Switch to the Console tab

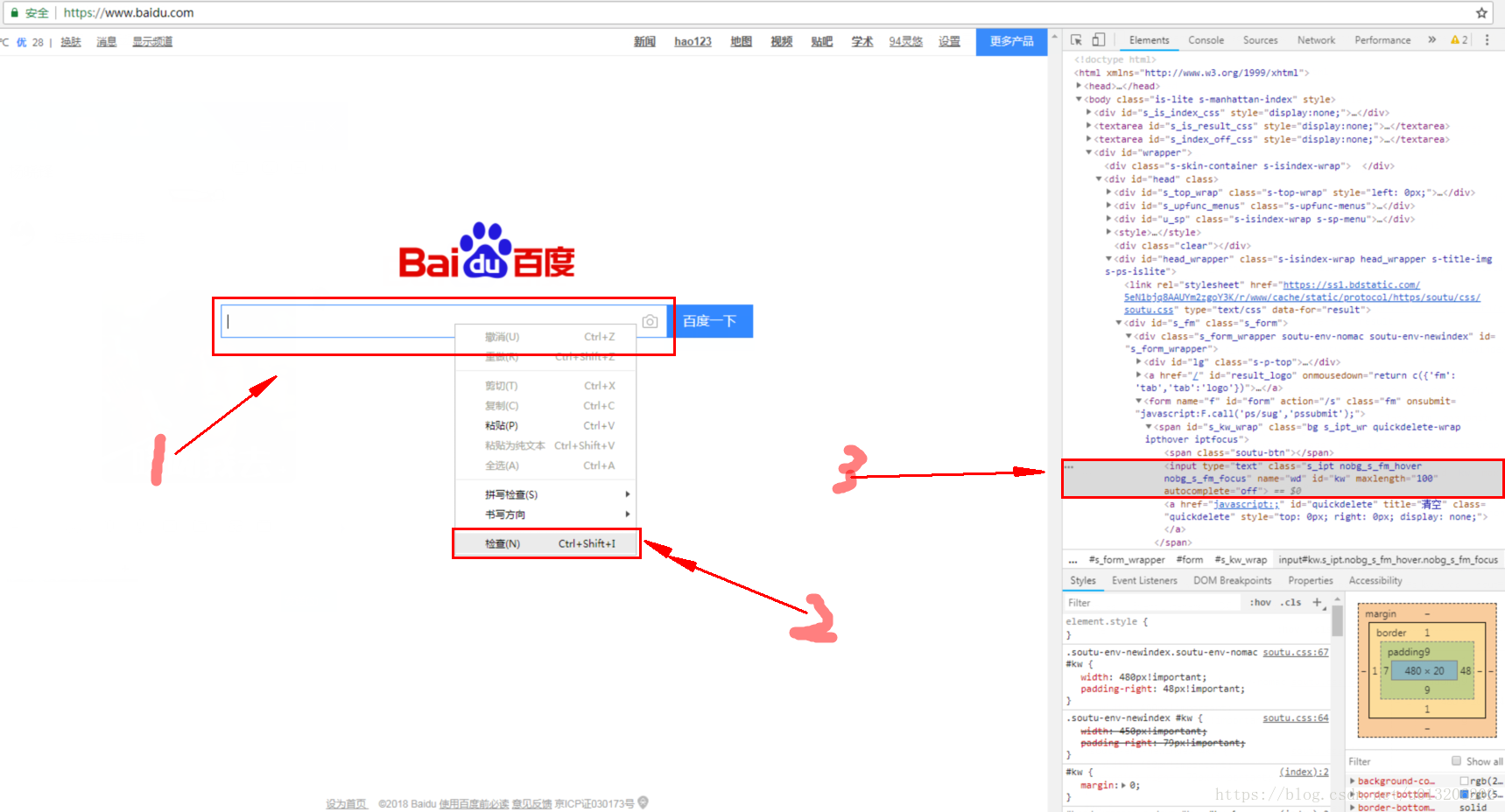1206,40
